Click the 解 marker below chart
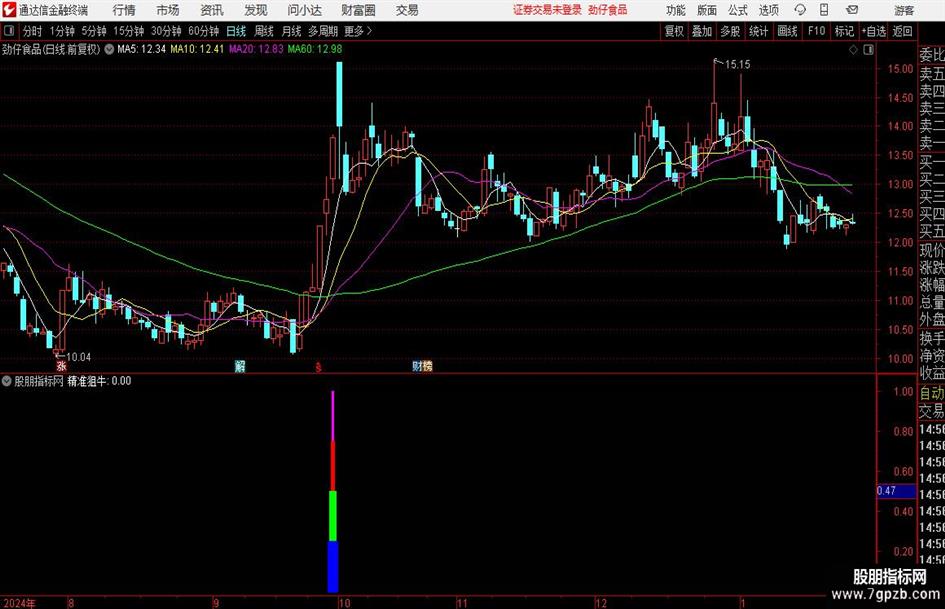Image resolution: width=945 pixels, height=609 pixels. click(x=240, y=366)
